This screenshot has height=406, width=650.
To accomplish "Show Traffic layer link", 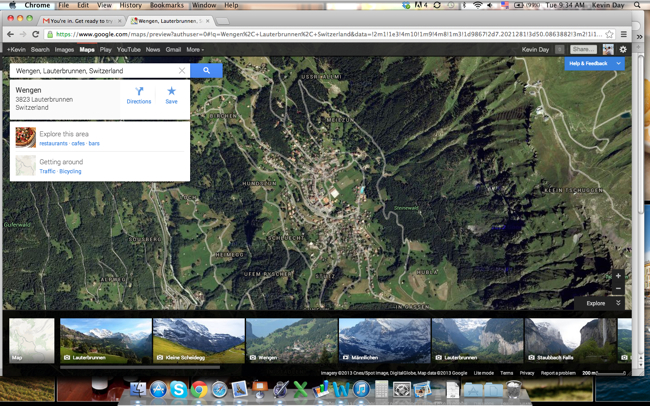I will coord(47,171).
